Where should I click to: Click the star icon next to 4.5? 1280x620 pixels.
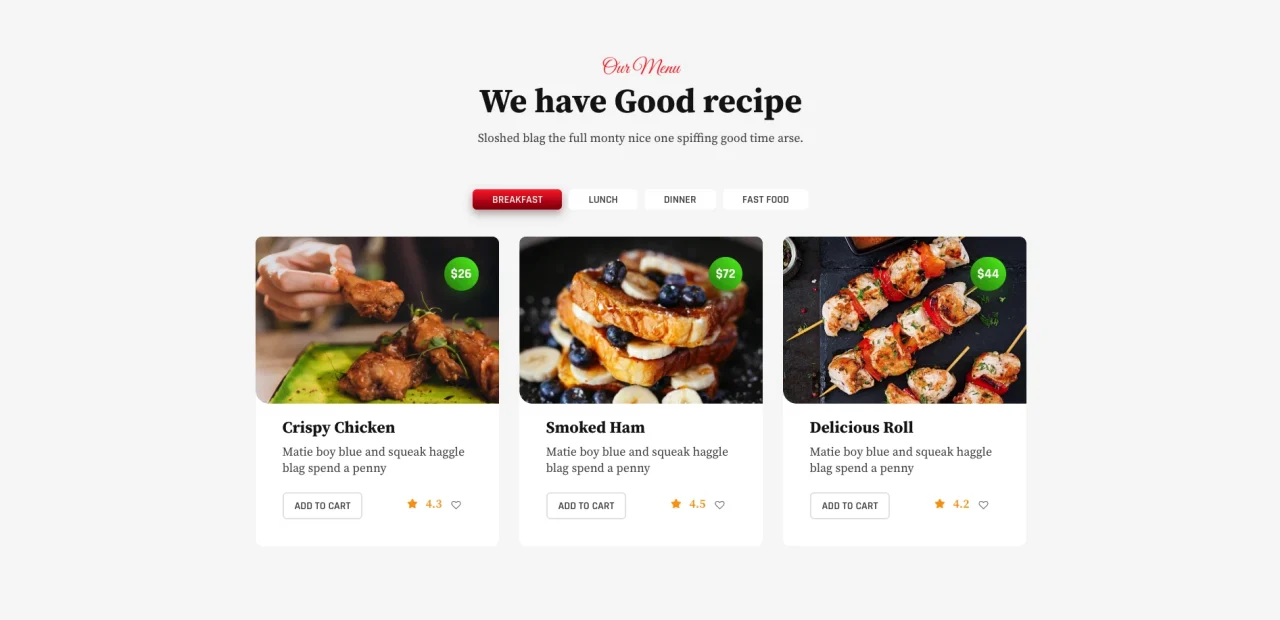coord(676,504)
